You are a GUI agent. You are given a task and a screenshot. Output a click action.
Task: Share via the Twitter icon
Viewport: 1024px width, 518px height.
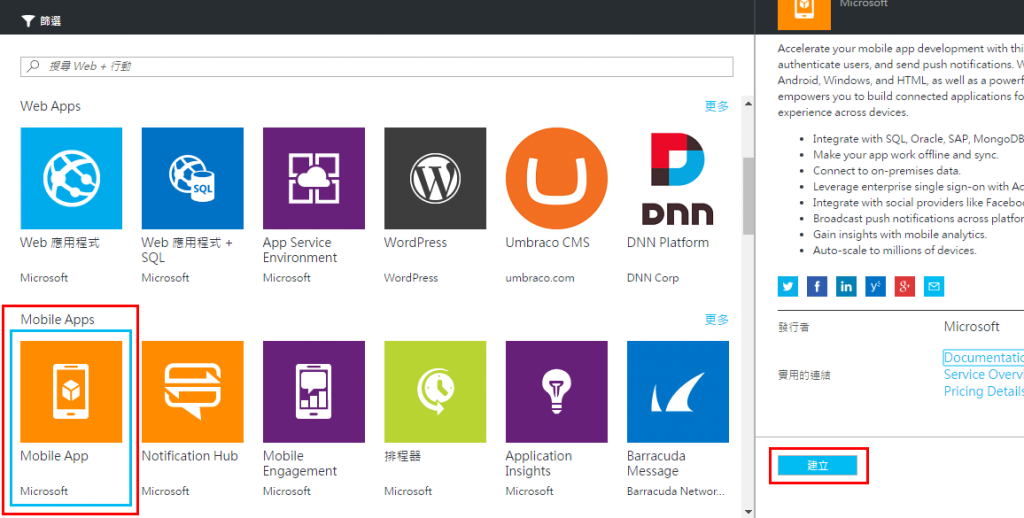click(788, 286)
